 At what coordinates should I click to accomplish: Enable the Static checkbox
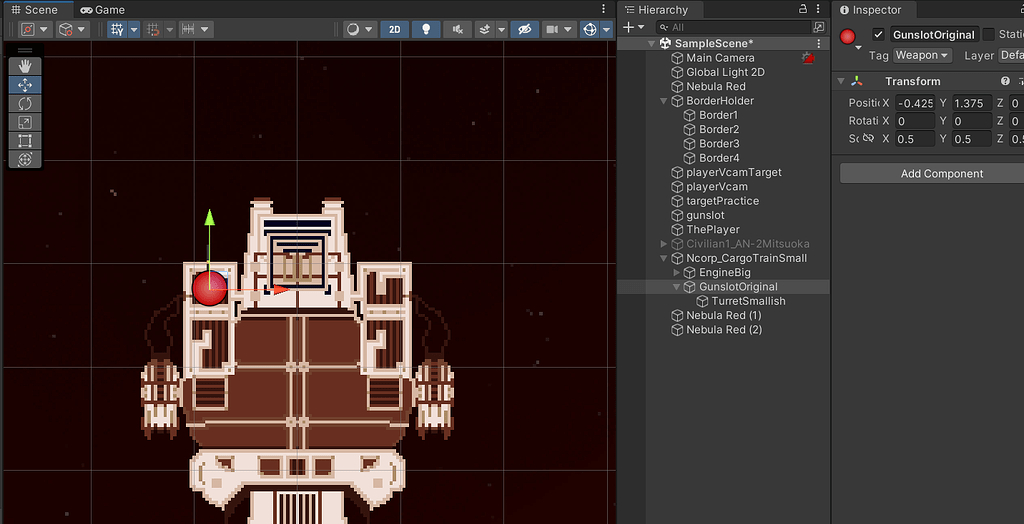click(988, 35)
